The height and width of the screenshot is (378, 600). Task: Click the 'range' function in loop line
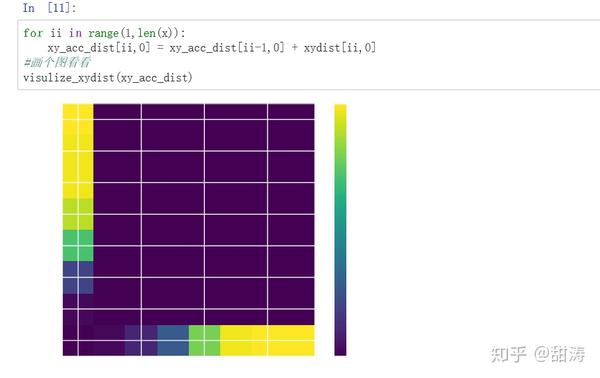(x=103, y=33)
